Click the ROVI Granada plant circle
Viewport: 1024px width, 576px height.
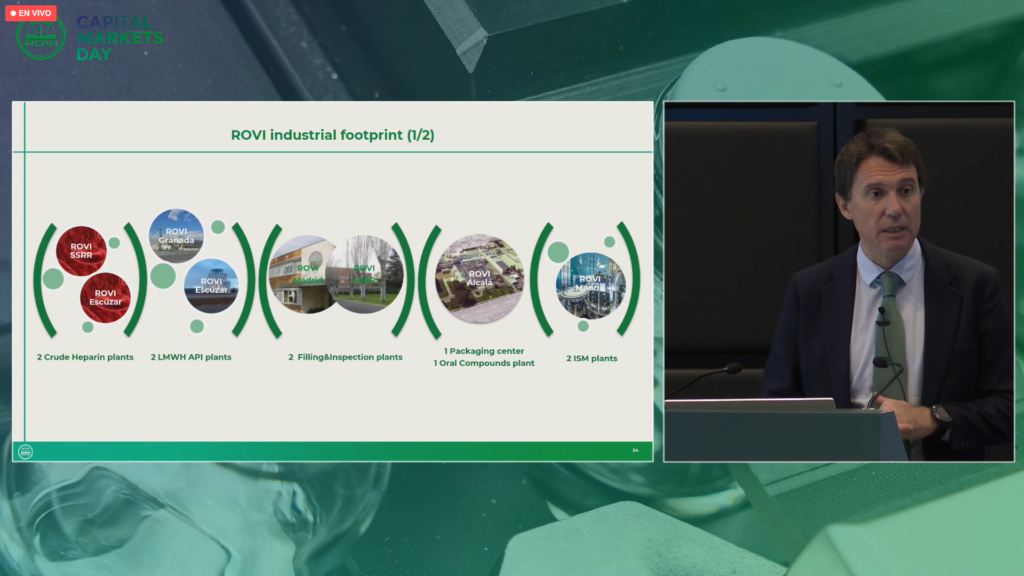[176, 235]
